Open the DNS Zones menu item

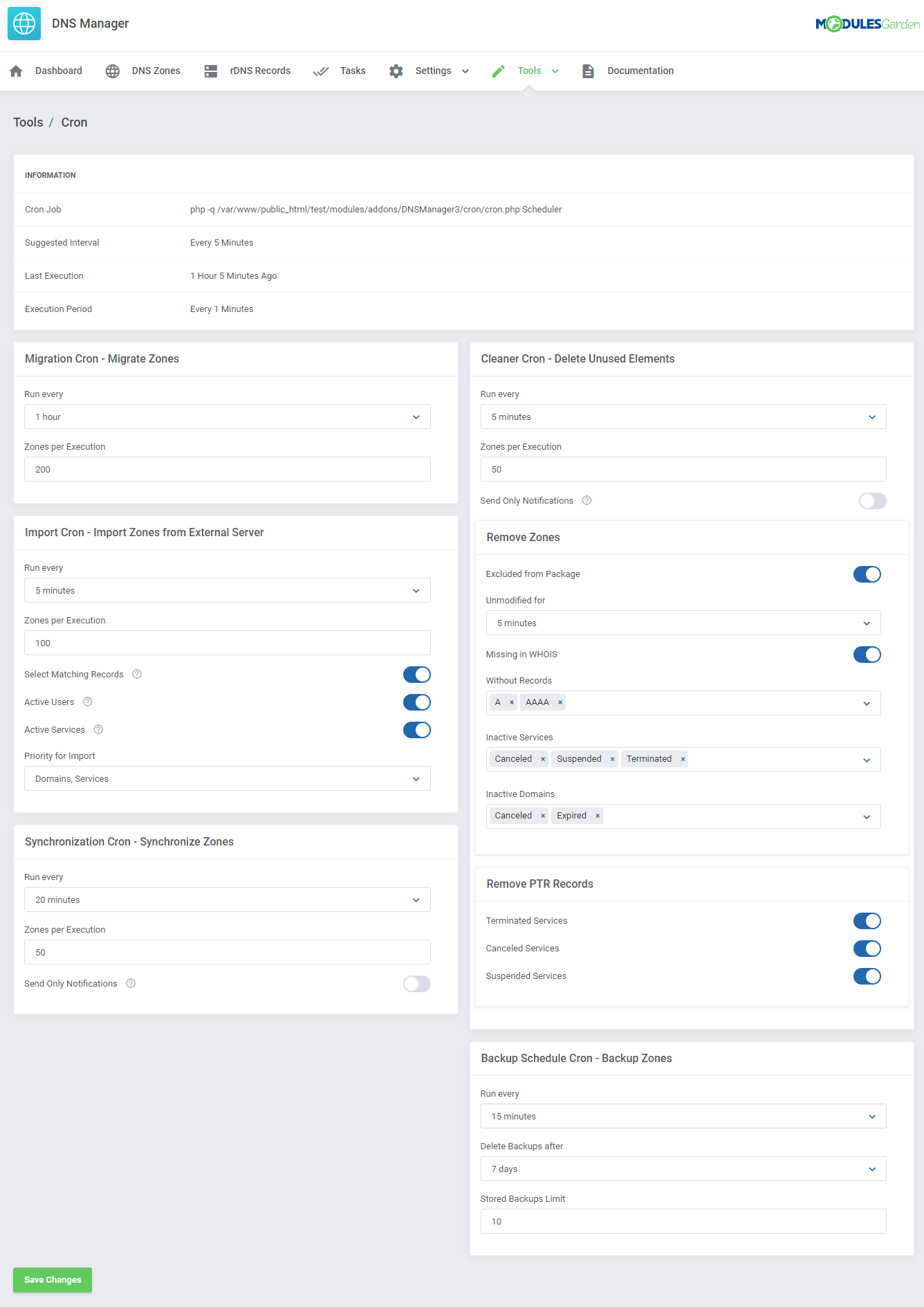pyautogui.click(x=156, y=71)
